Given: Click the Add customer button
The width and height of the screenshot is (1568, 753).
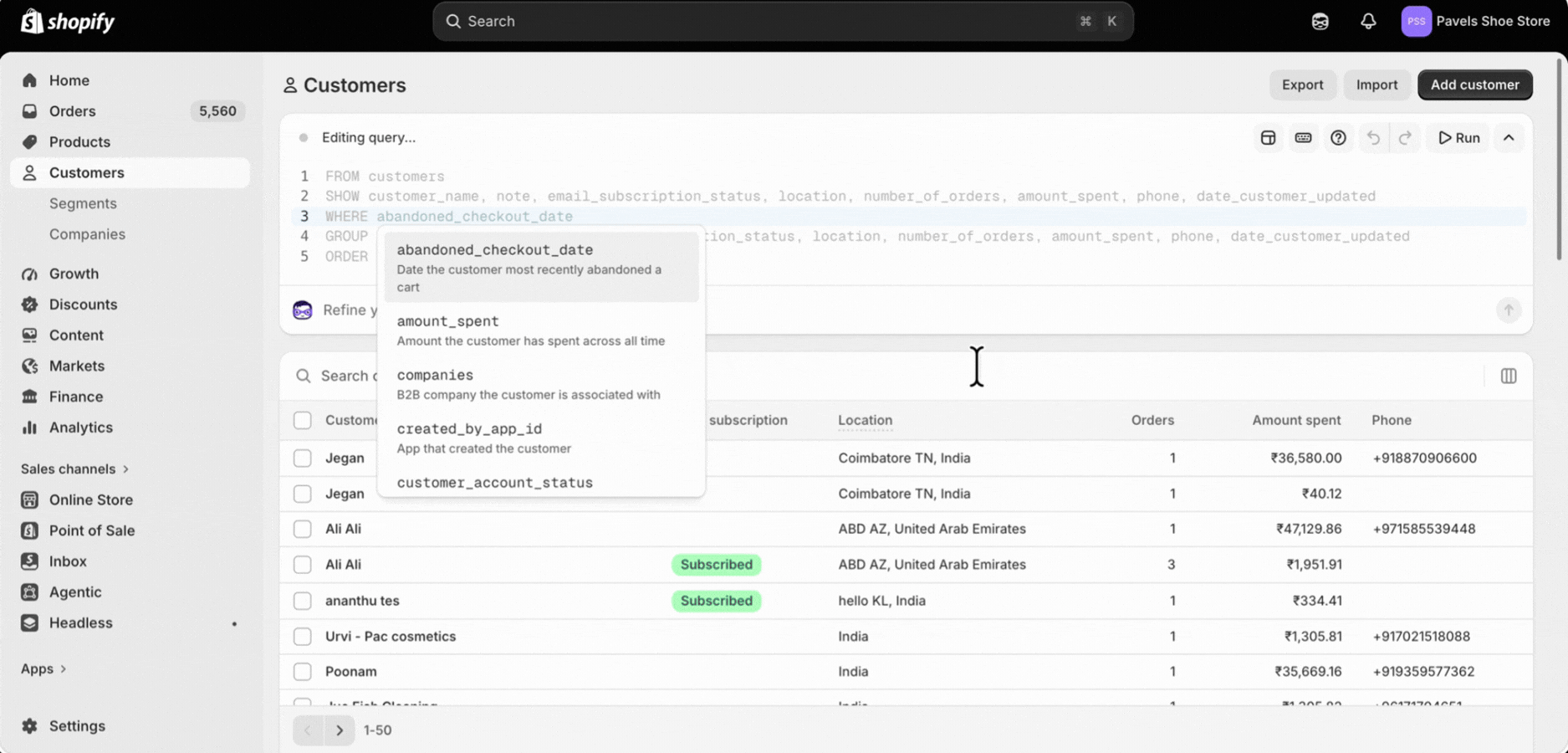Looking at the screenshot, I should coord(1475,85).
